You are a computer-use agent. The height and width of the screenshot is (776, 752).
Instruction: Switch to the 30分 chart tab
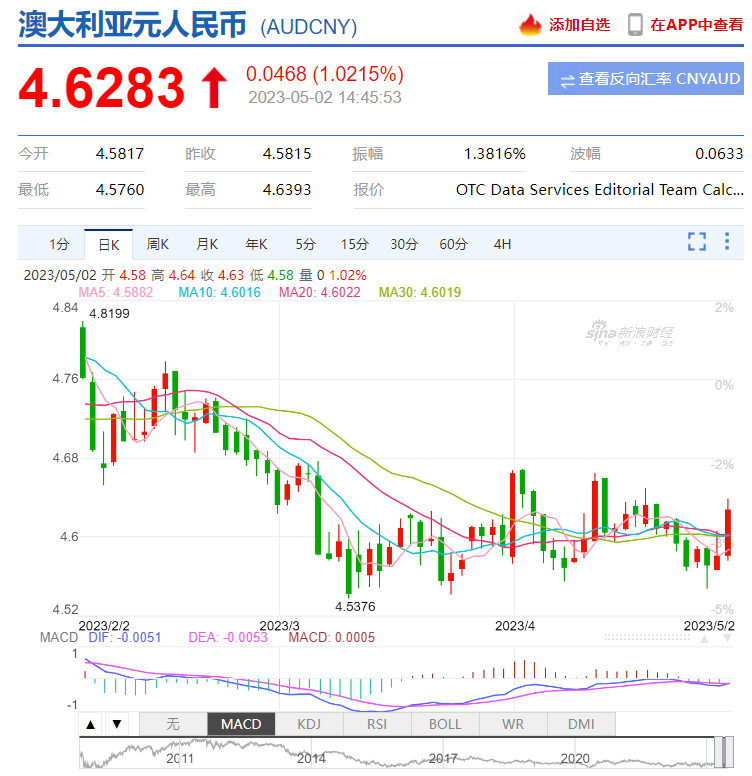(404, 244)
